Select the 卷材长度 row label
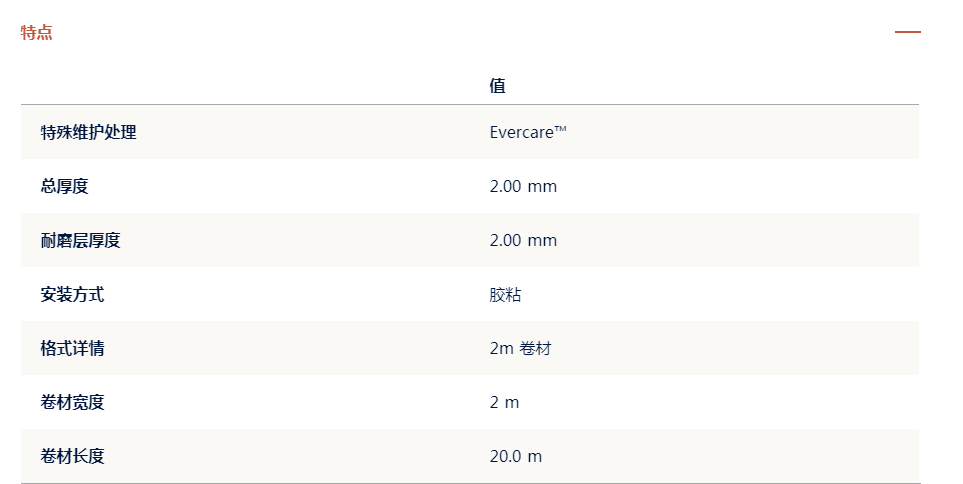963x484 pixels. point(72,456)
